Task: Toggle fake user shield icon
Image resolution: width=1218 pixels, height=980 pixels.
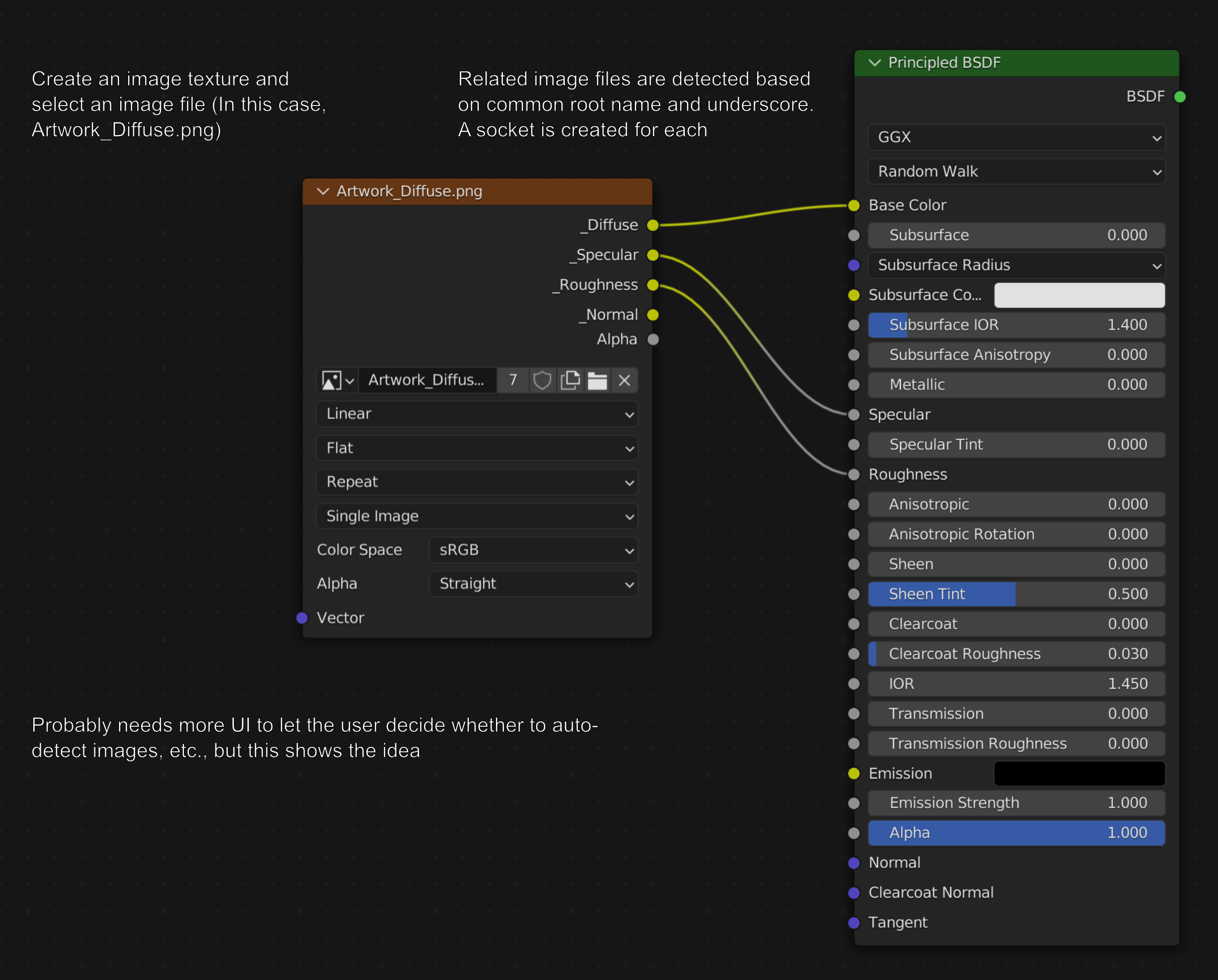Action: (542, 380)
